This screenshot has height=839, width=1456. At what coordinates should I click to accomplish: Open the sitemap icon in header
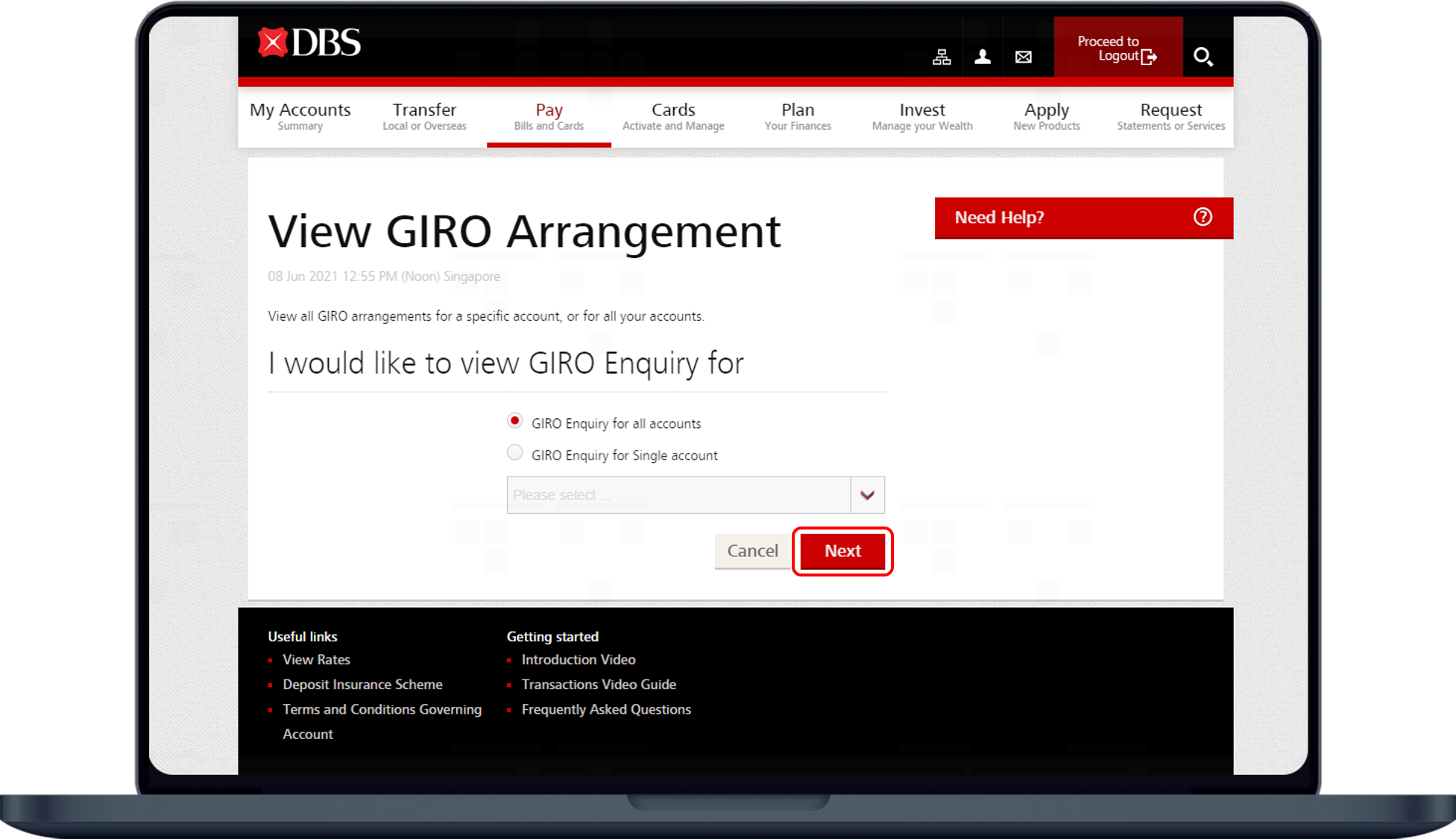[942, 57]
